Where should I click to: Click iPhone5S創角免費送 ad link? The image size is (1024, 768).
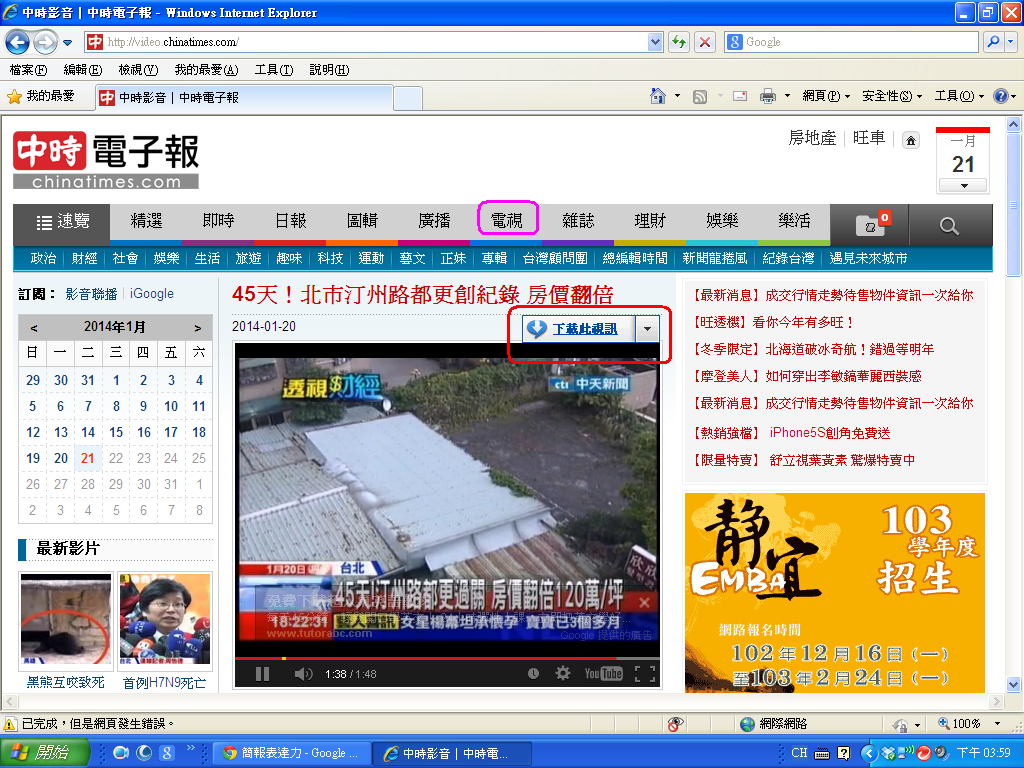click(x=829, y=432)
